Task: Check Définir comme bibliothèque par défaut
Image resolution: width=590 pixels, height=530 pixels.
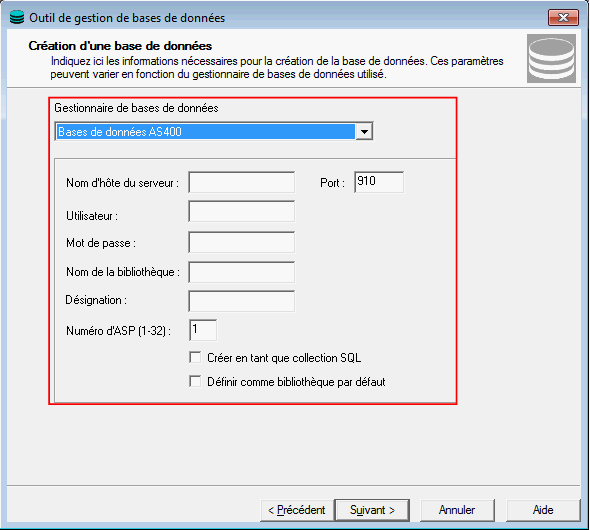Action: click(195, 381)
